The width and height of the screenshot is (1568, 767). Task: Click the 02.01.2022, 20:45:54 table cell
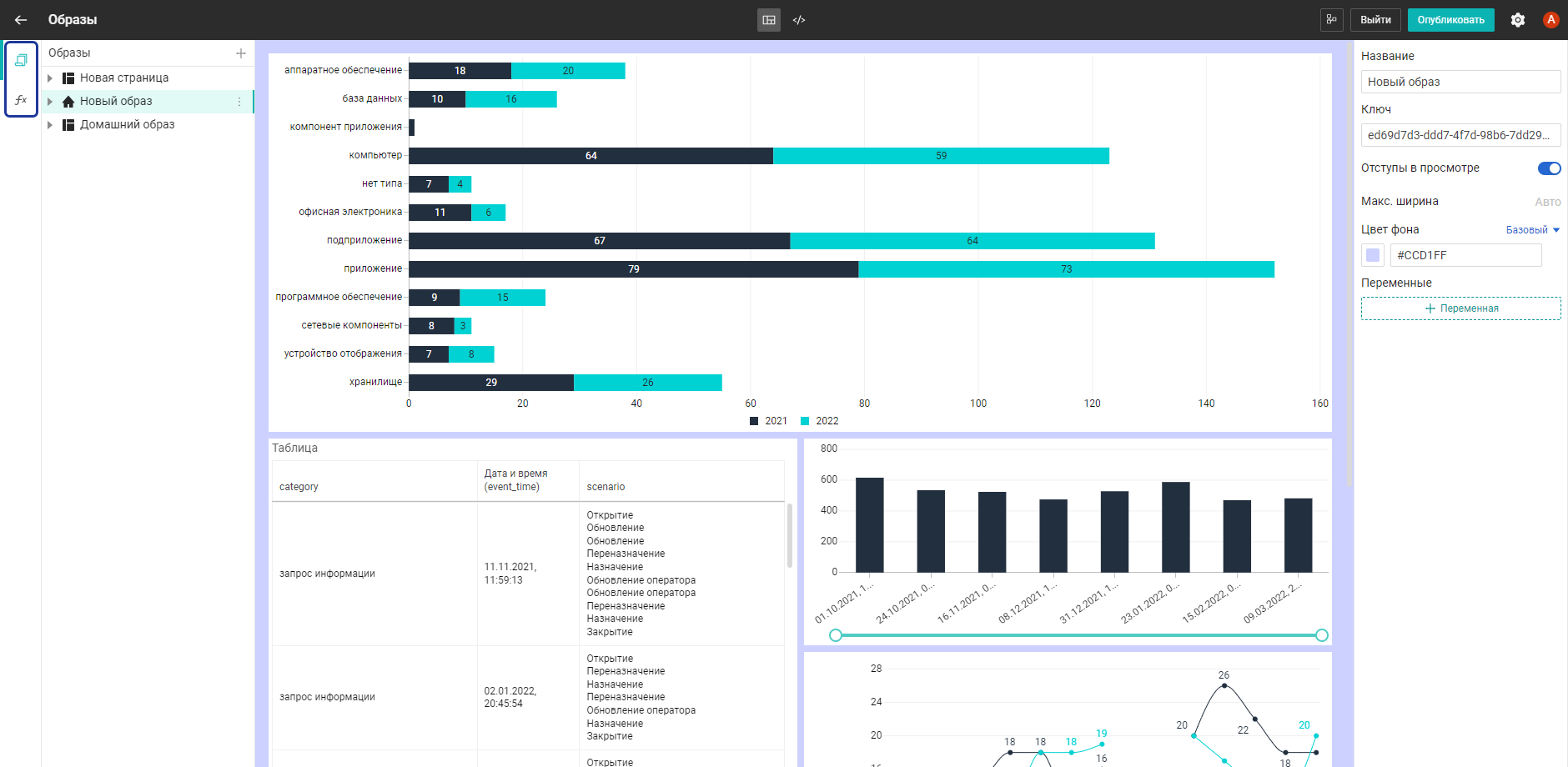[528, 698]
